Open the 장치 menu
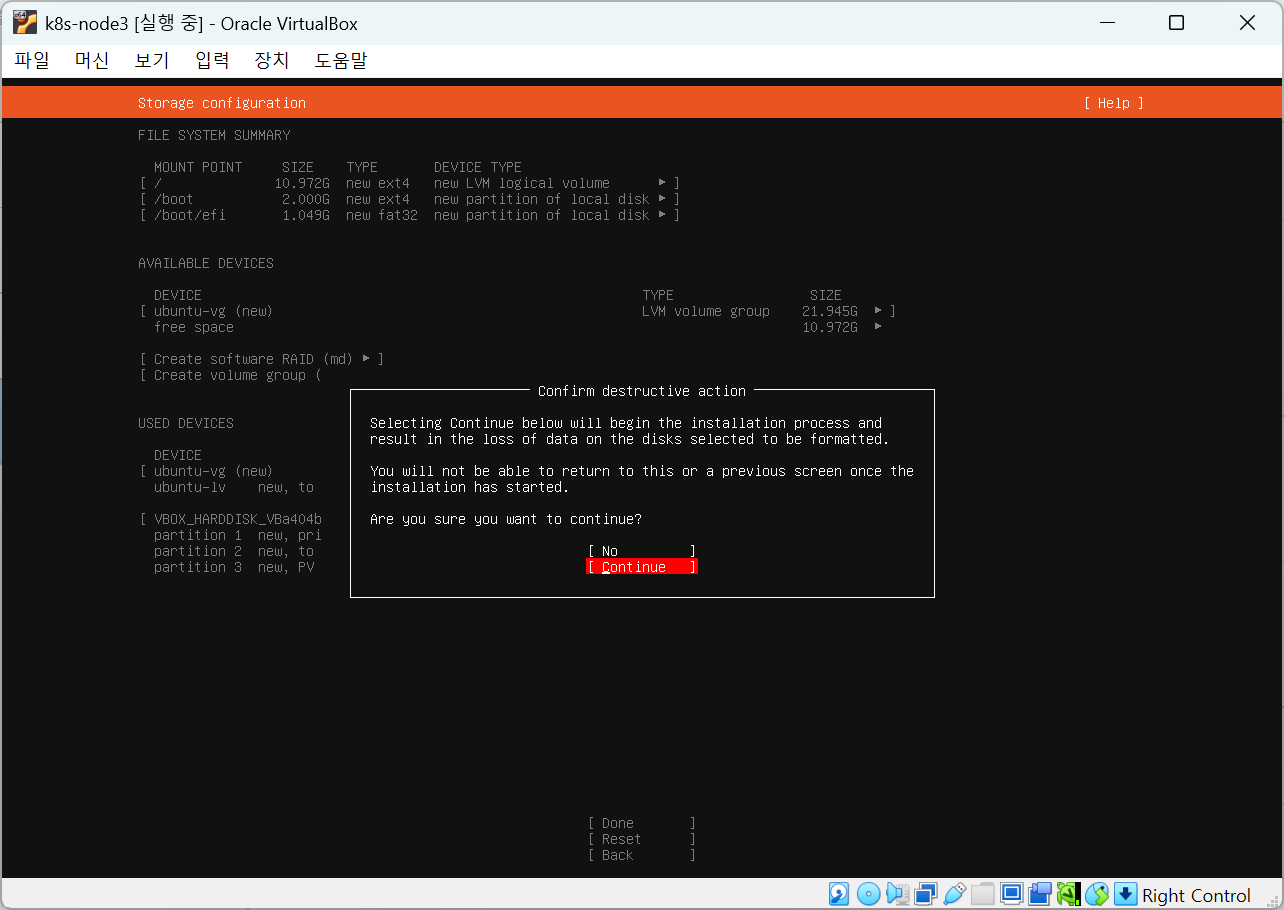Image resolution: width=1284 pixels, height=910 pixels. click(272, 60)
